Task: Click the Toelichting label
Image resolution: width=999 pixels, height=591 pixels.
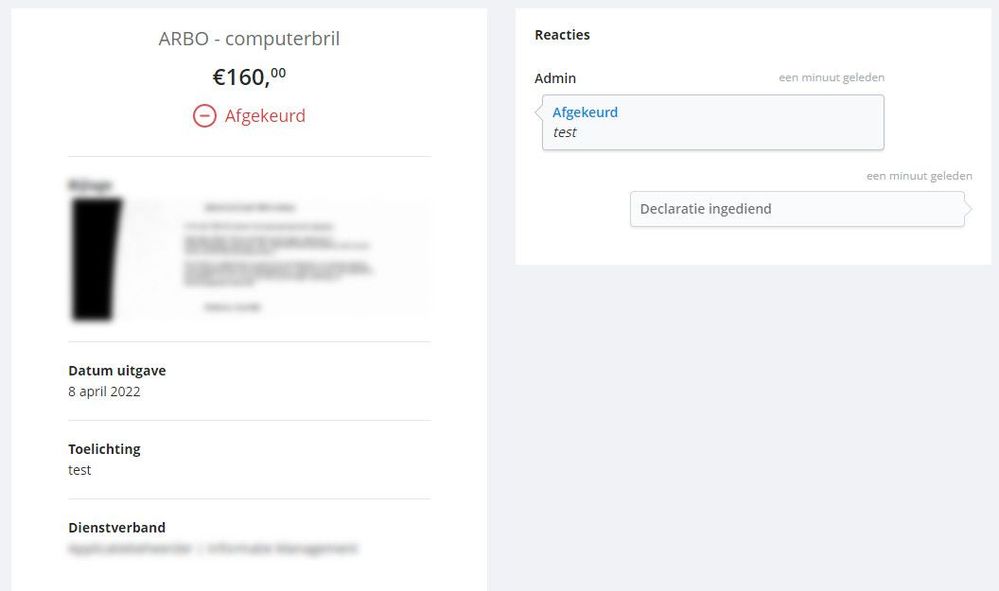Action: (104, 449)
